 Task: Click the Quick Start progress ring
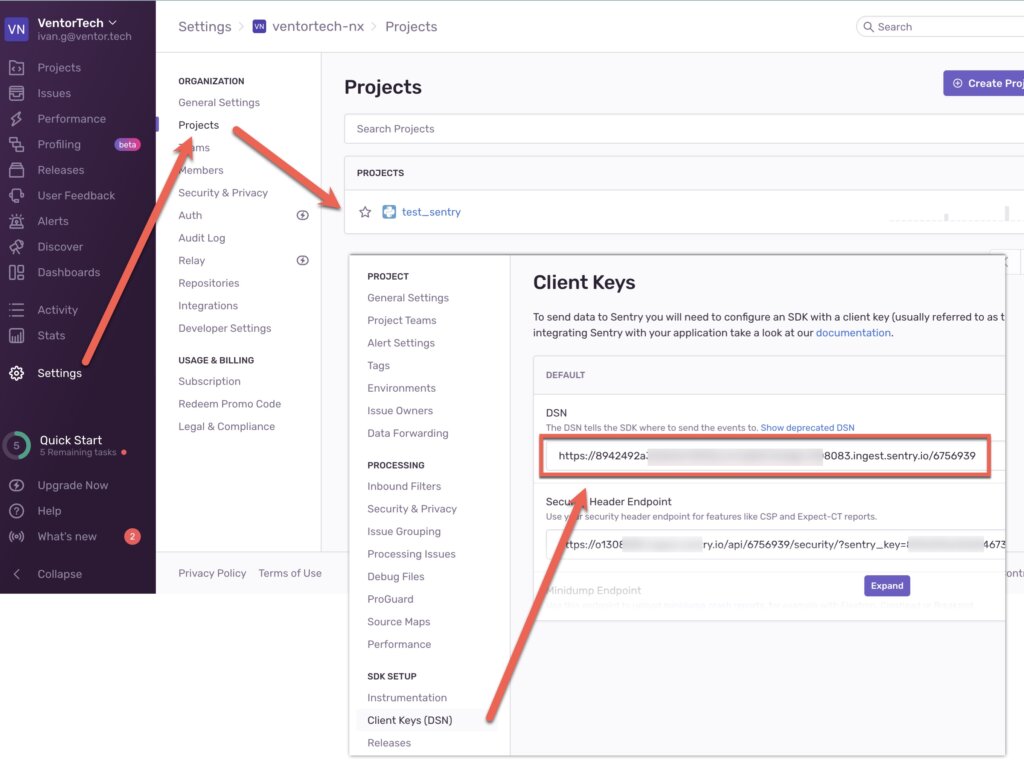[x=16, y=445]
